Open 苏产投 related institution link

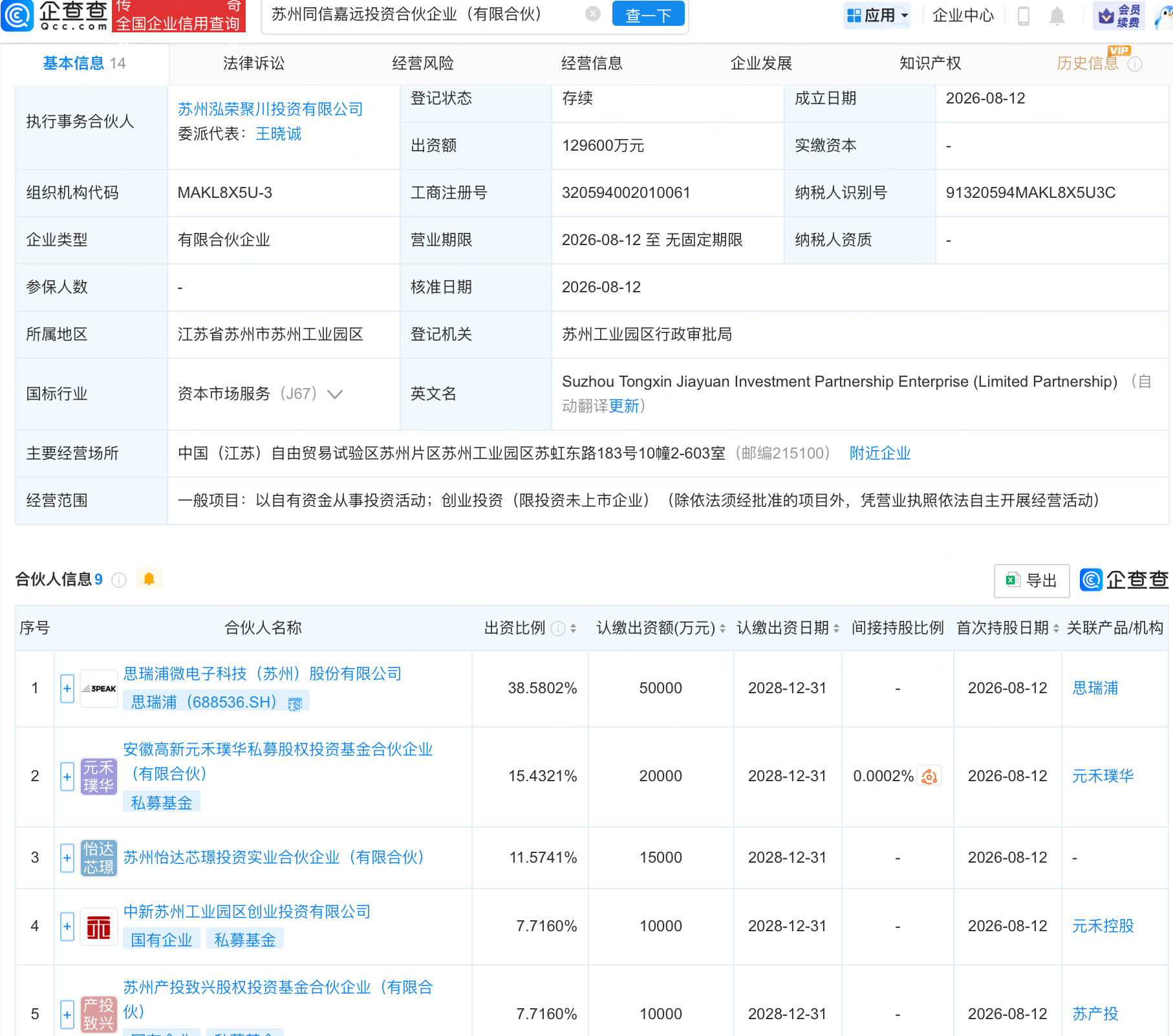point(1095,1014)
